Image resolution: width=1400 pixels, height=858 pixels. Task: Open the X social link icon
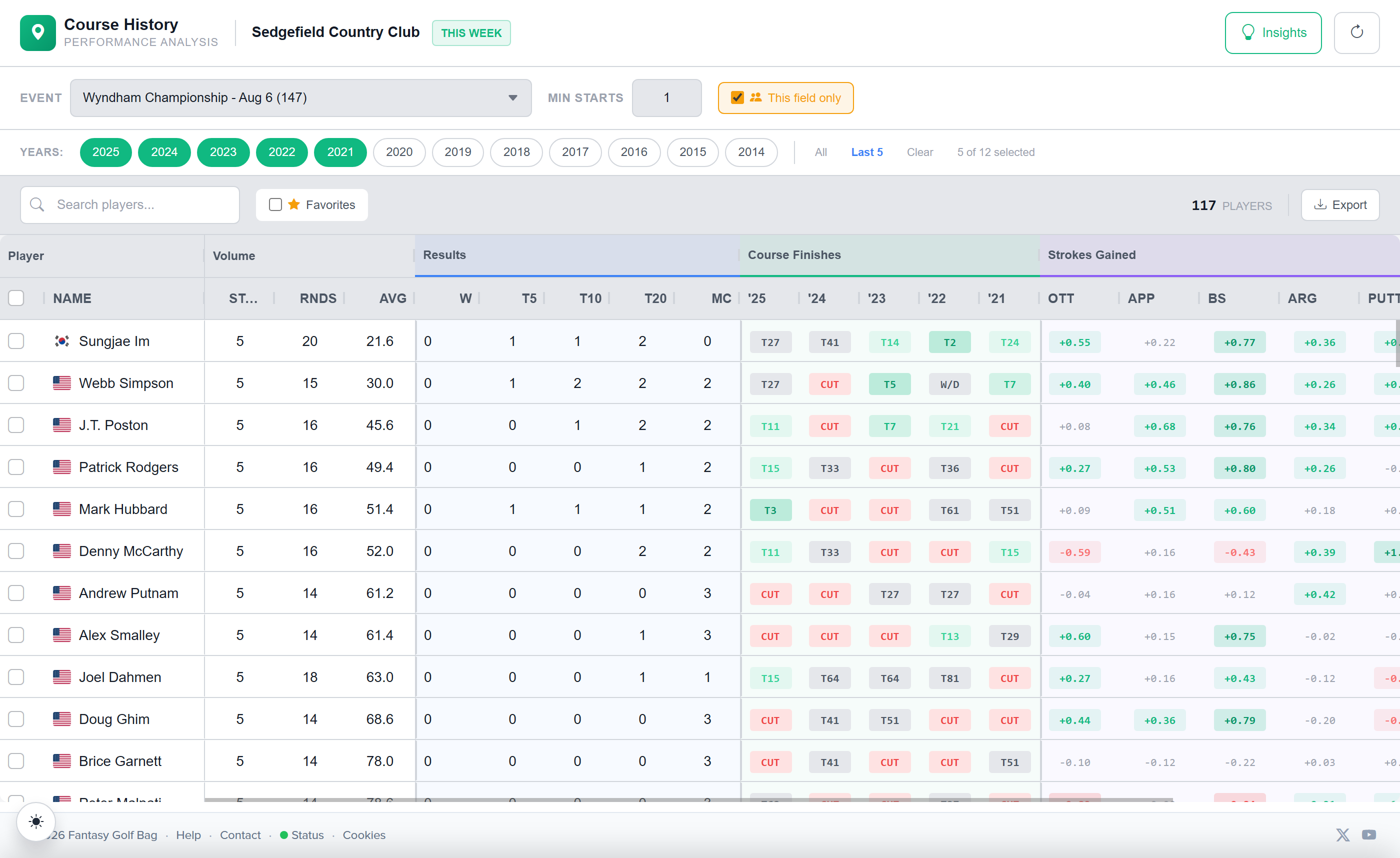click(x=1342, y=834)
